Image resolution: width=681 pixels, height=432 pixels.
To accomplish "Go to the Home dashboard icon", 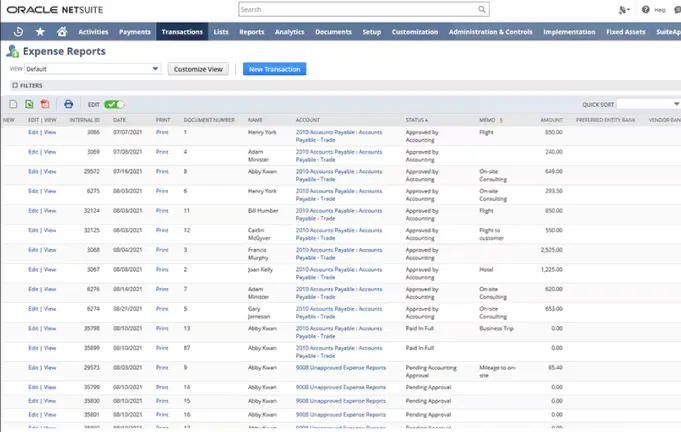I will [61, 32].
